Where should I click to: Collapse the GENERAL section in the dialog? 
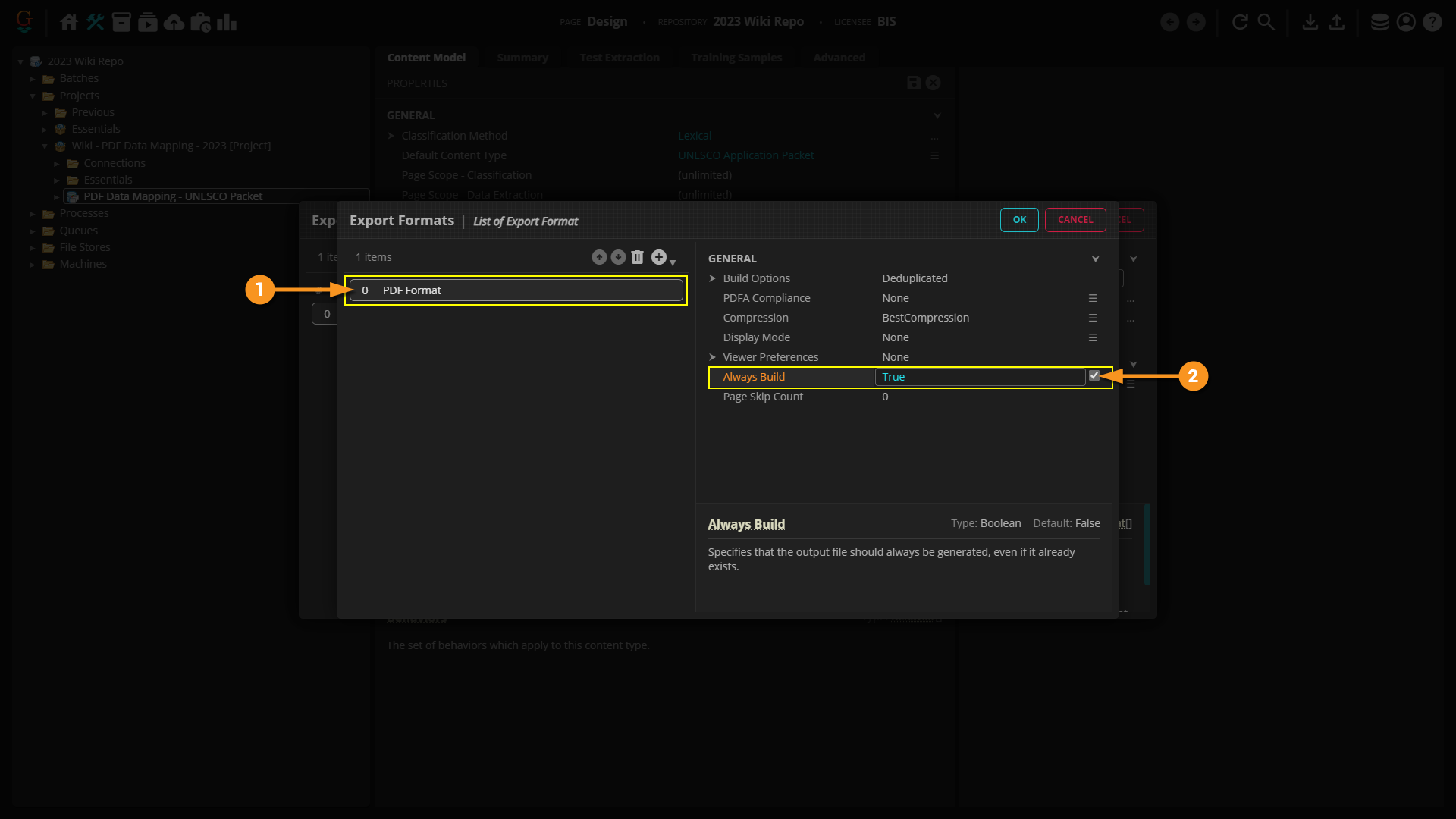coord(1096,259)
